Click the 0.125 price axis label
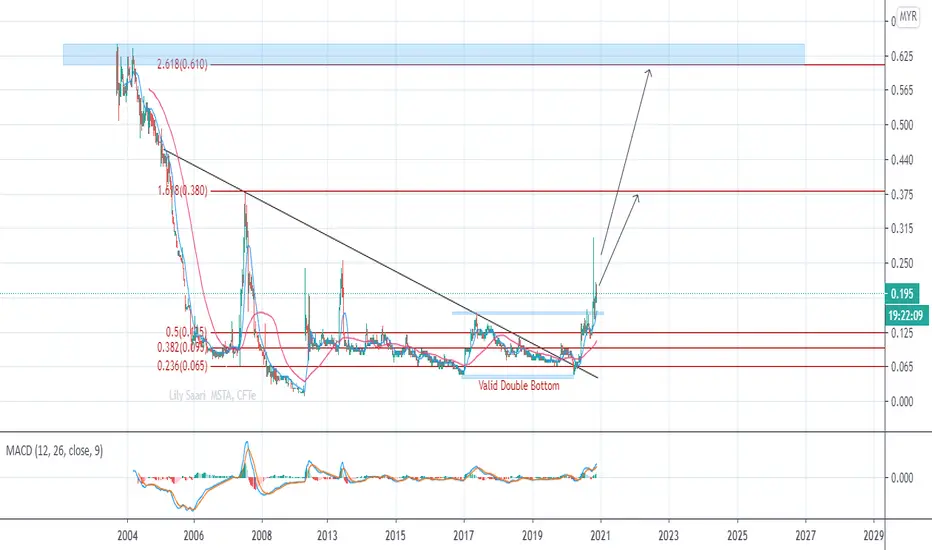Screen dimensions: 932x550 coord(902,333)
